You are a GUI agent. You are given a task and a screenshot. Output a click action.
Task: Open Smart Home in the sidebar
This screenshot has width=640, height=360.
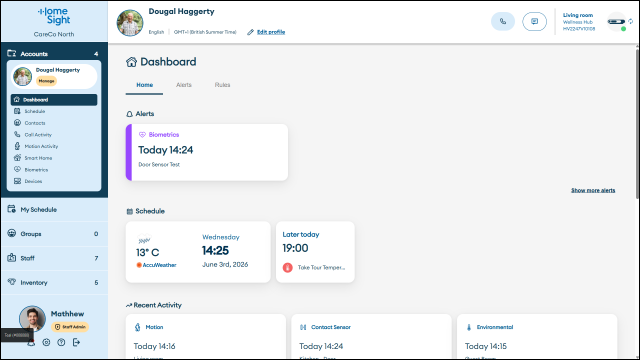coord(54,158)
